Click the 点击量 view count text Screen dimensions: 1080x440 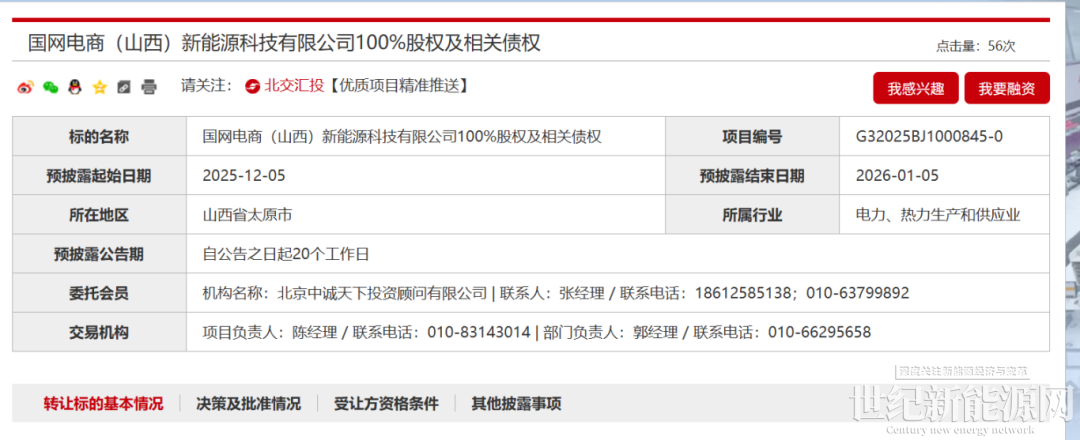pos(975,46)
